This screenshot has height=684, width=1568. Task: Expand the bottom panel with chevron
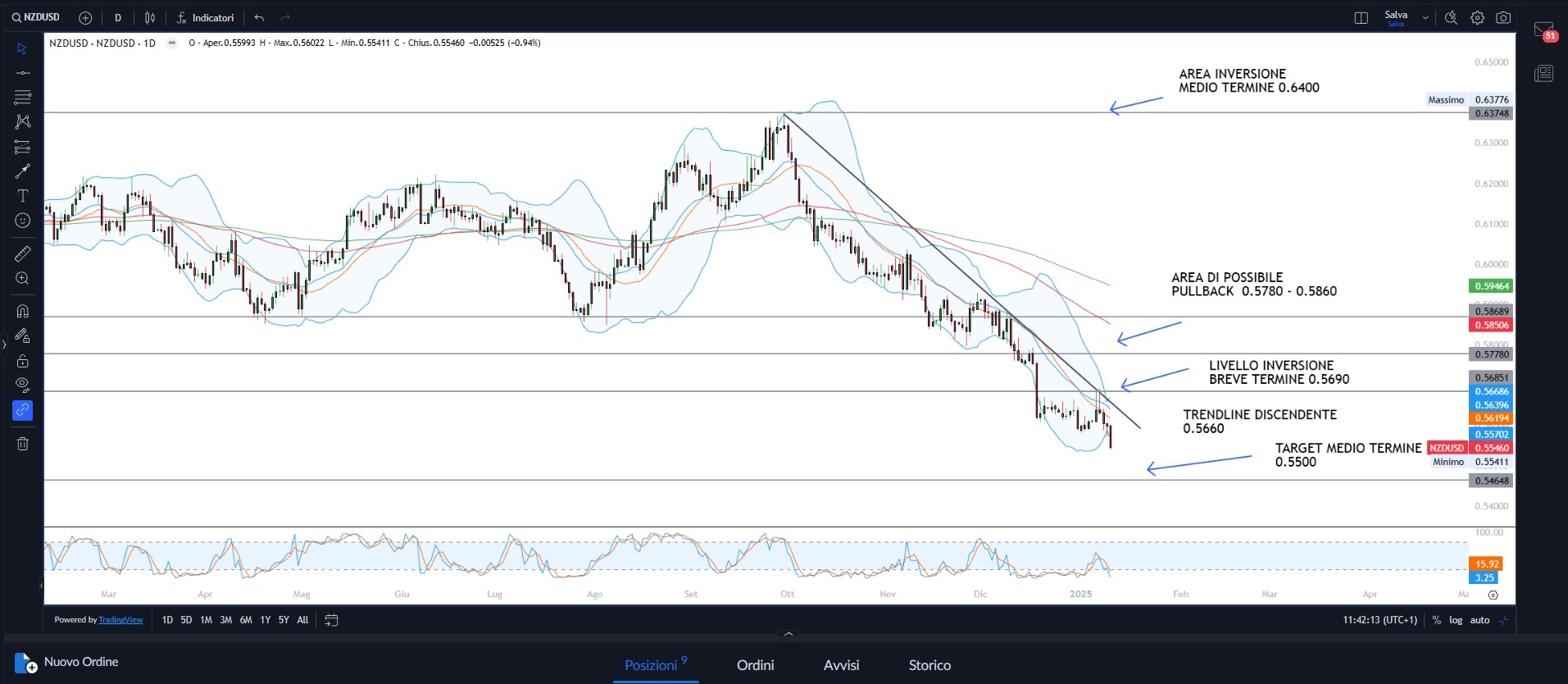(789, 634)
